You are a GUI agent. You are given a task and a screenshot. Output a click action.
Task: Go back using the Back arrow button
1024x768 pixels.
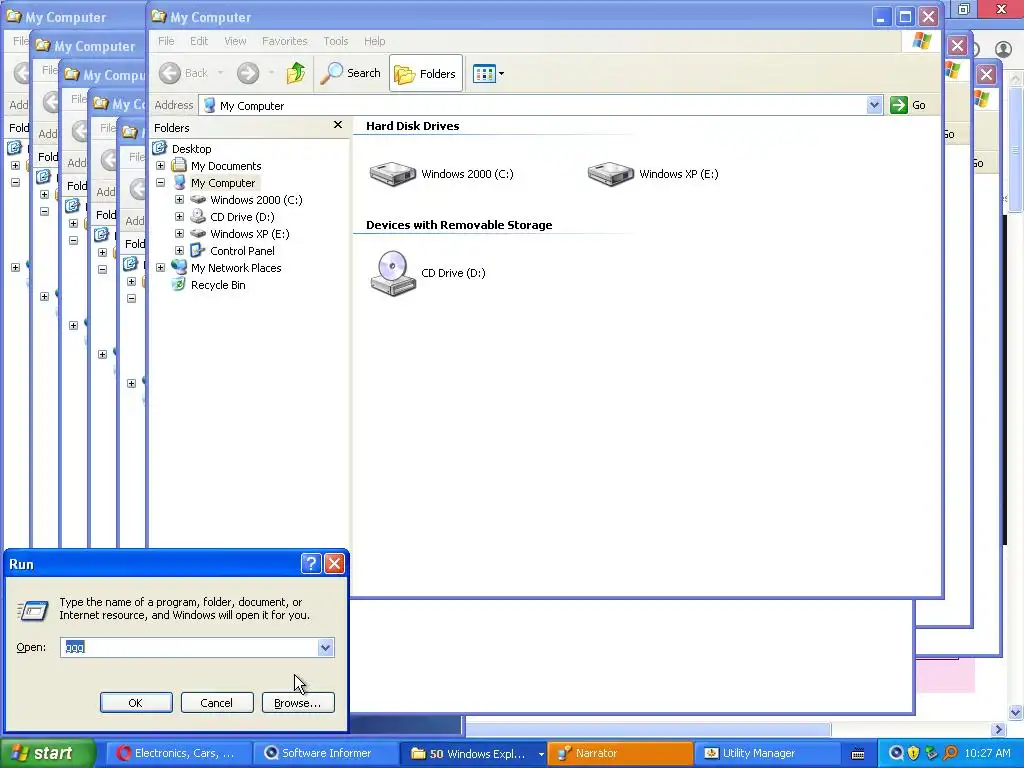pyautogui.click(x=184, y=73)
